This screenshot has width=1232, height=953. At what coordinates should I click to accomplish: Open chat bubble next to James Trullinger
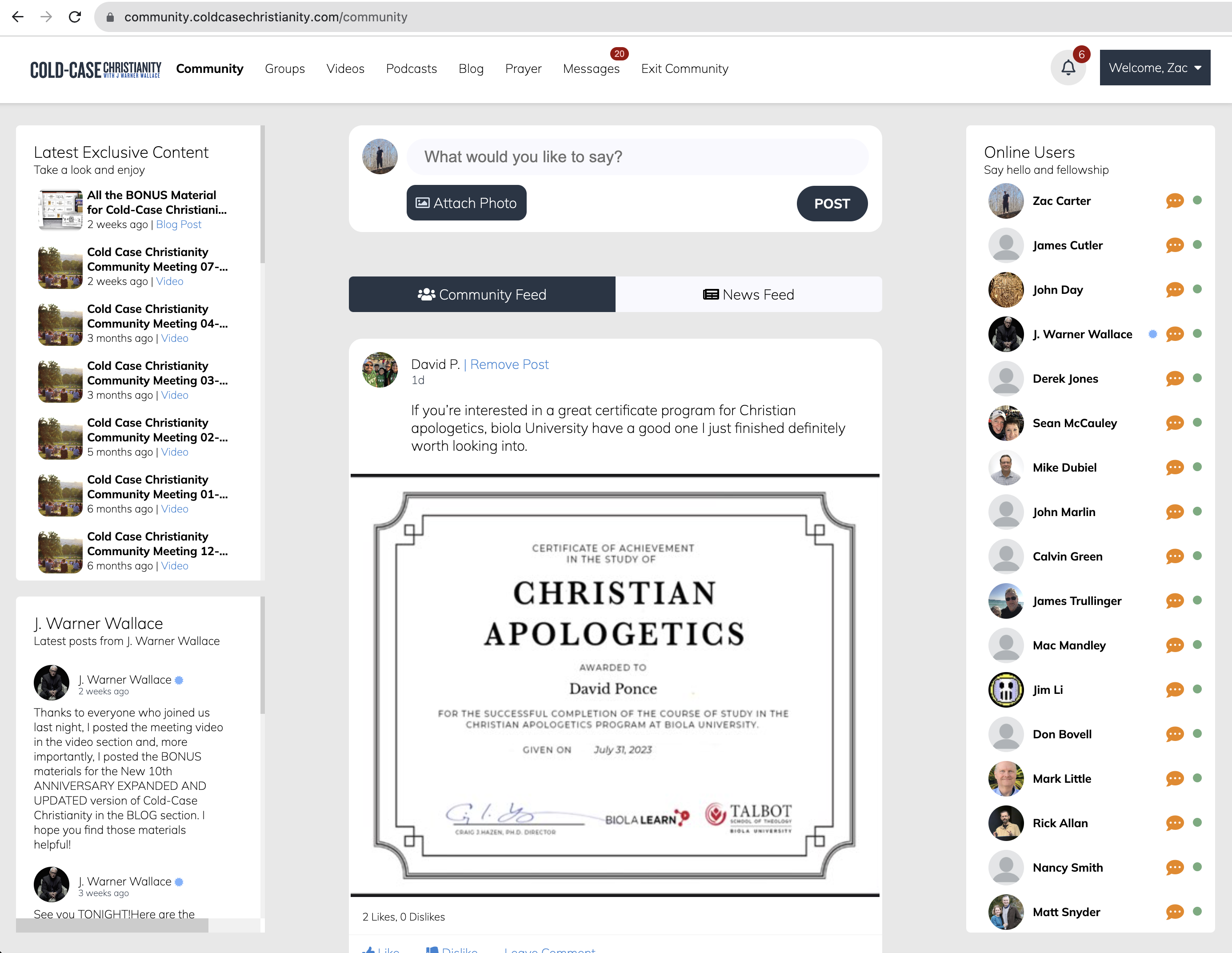[x=1175, y=601]
